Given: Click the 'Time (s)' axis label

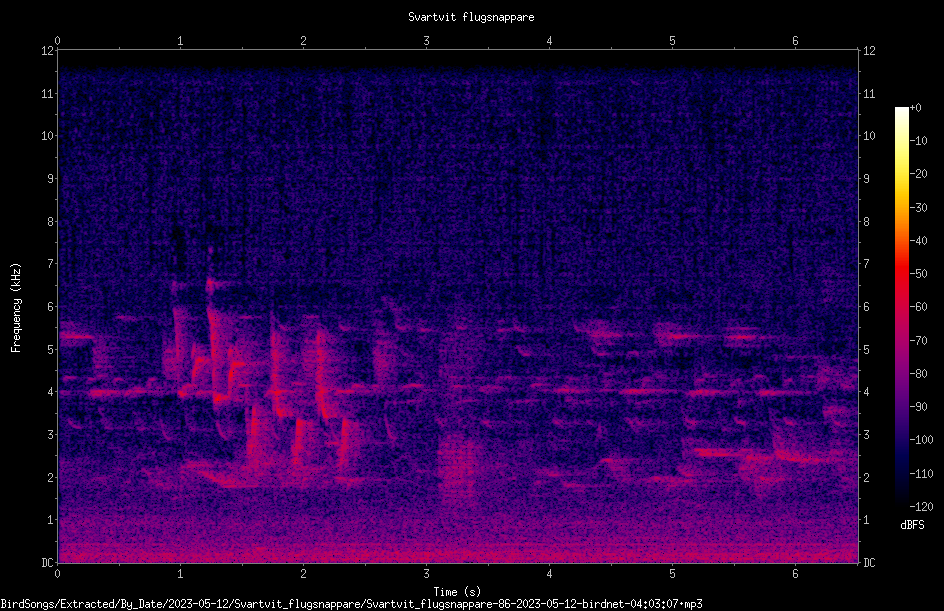Looking at the screenshot, I should pyautogui.click(x=457, y=592).
